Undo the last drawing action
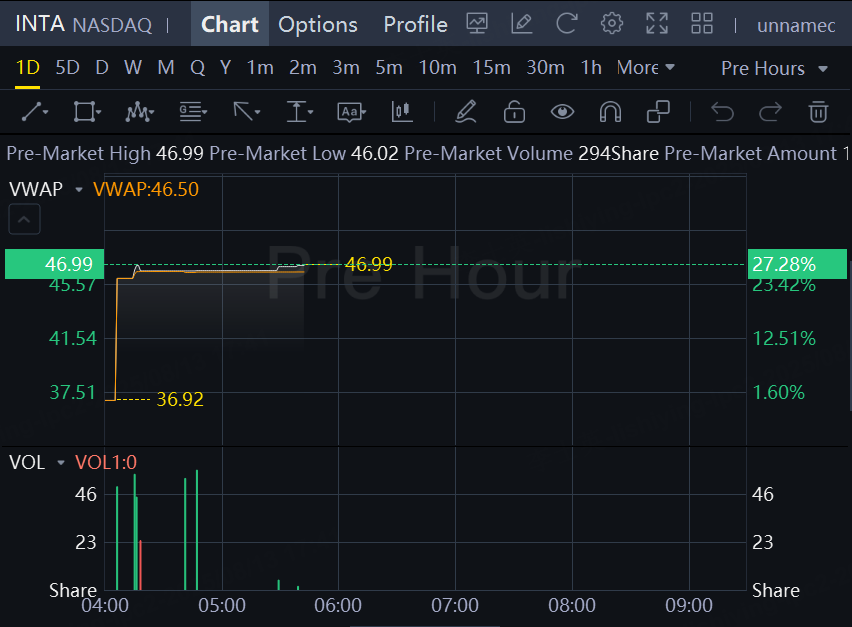852x627 pixels. coord(723,112)
